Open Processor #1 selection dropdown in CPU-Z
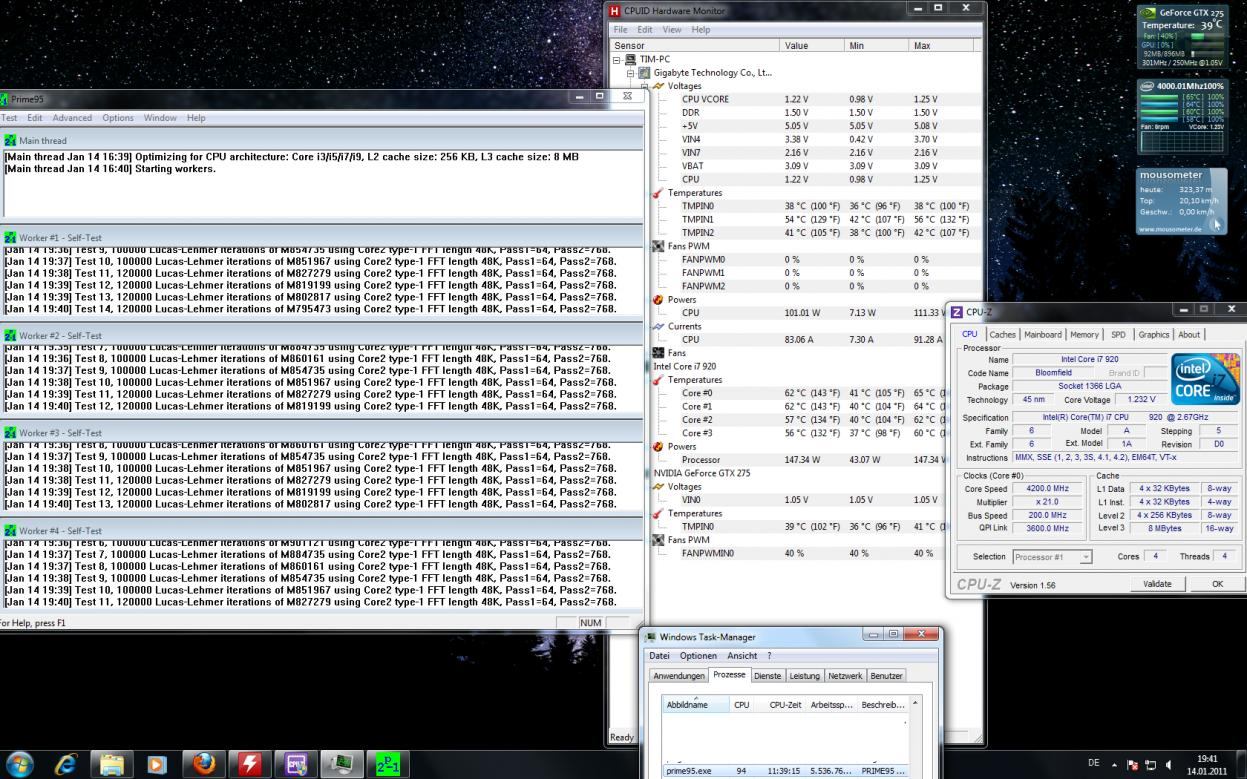This screenshot has width=1247, height=779. click(x=1052, y=556)
